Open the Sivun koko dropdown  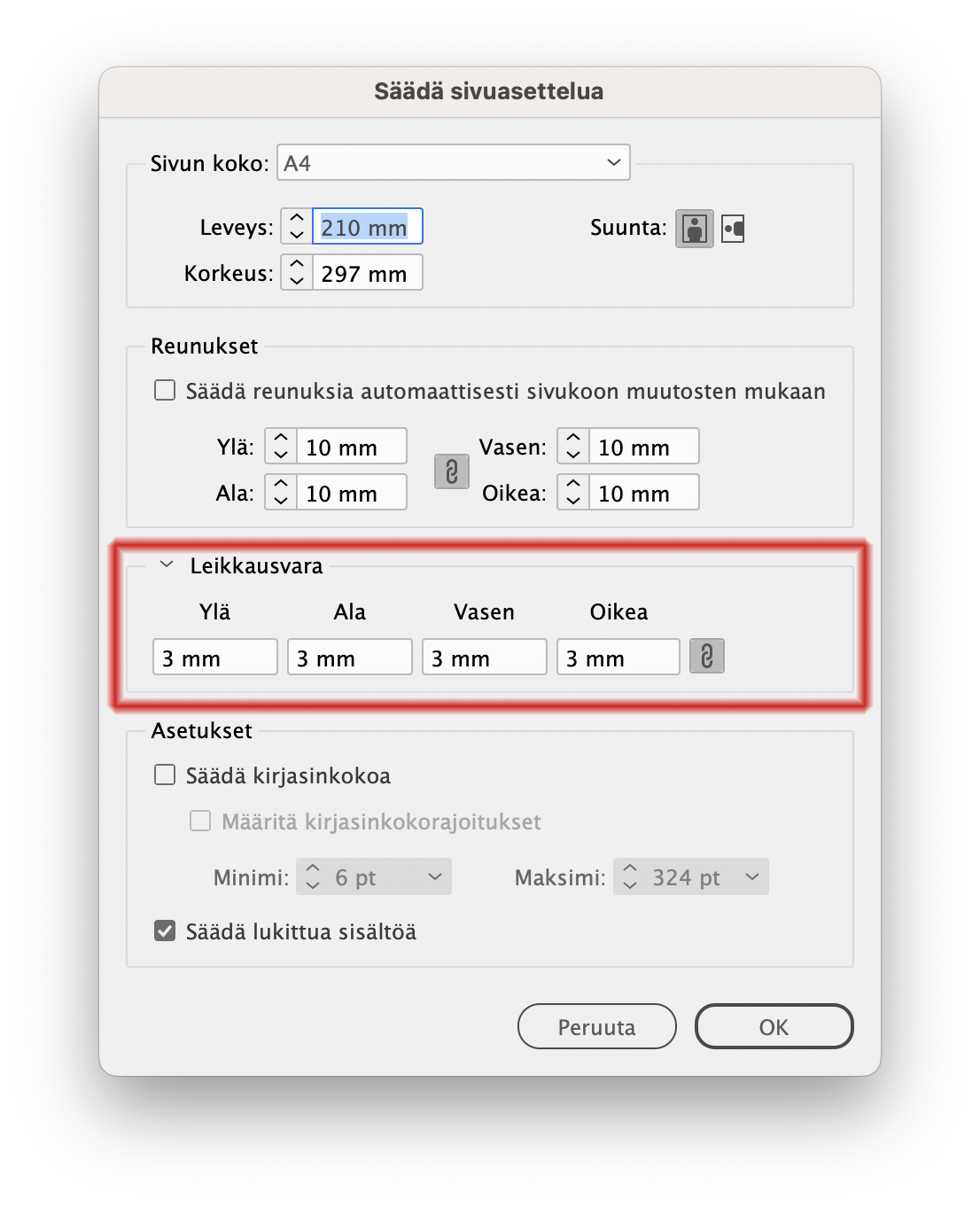[453, 162]
